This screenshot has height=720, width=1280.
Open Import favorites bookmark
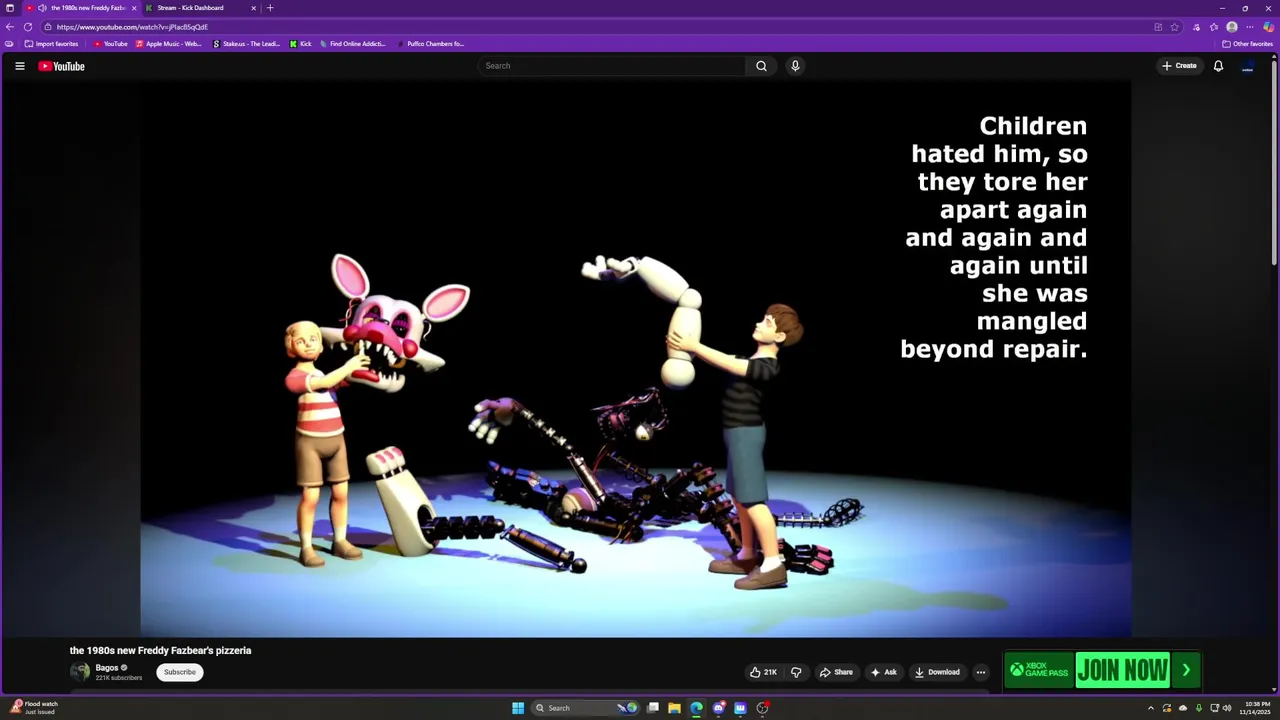(x=51, y=44)
